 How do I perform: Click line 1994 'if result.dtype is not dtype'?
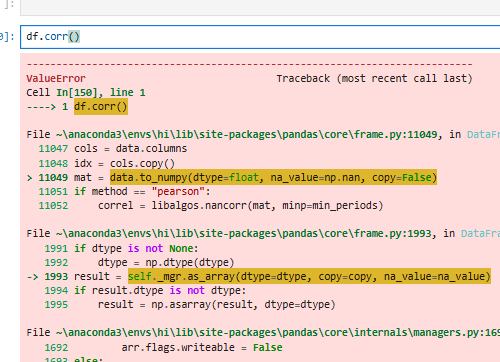point(145,291)
